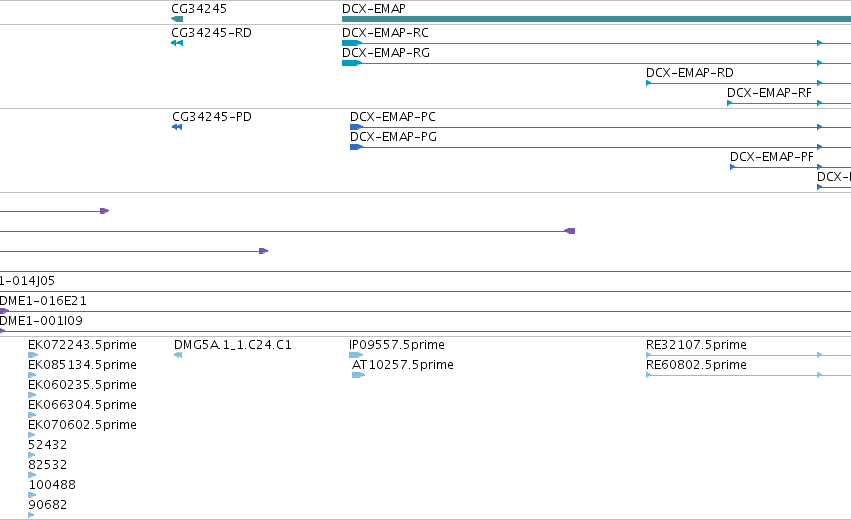Click the 1-014J05 clone label

[x=27, y=281]
